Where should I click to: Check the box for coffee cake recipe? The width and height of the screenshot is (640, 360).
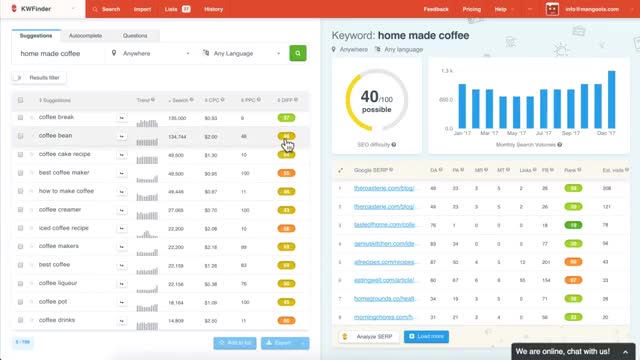20,154
